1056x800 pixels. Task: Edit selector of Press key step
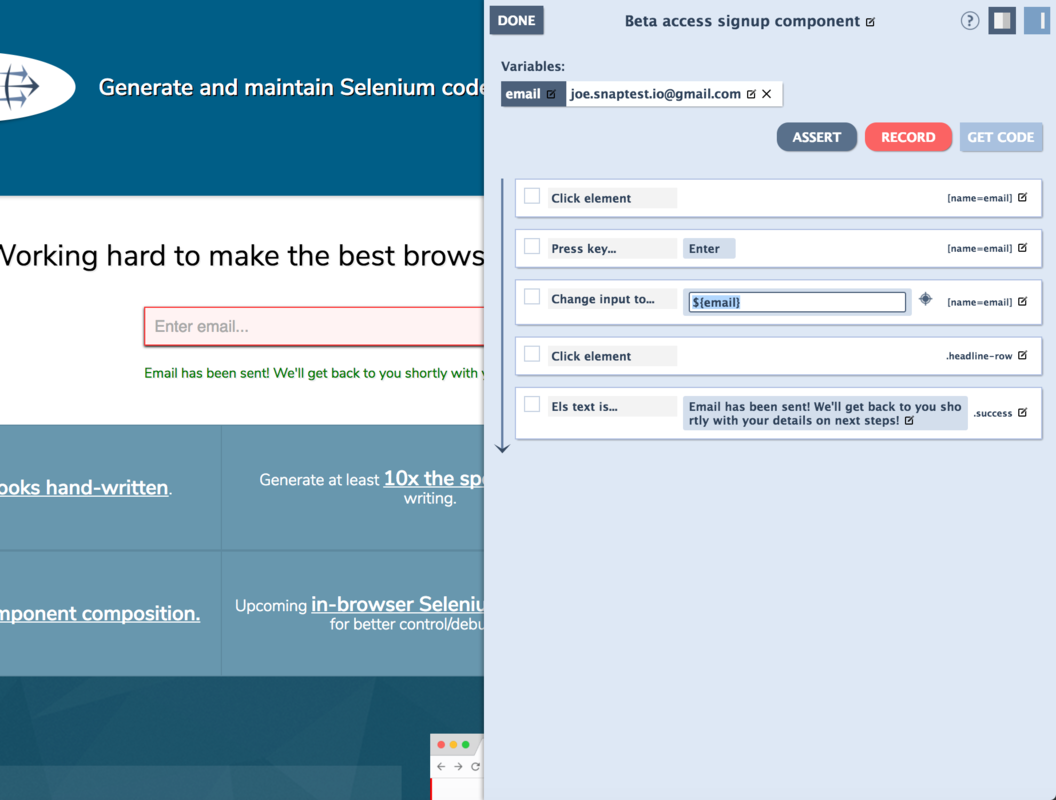click(x=1022, y=248)
